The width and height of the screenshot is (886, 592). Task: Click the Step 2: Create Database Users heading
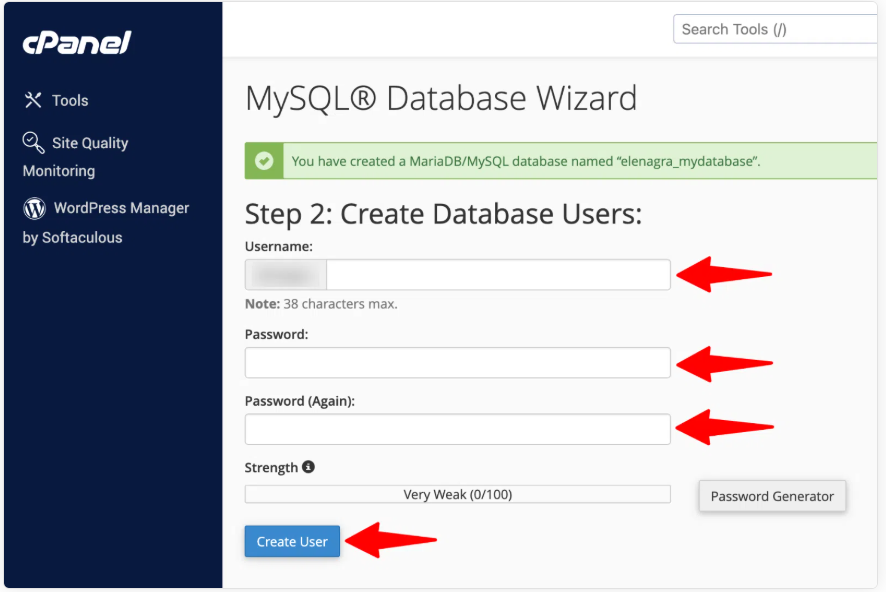coord(444,214)
